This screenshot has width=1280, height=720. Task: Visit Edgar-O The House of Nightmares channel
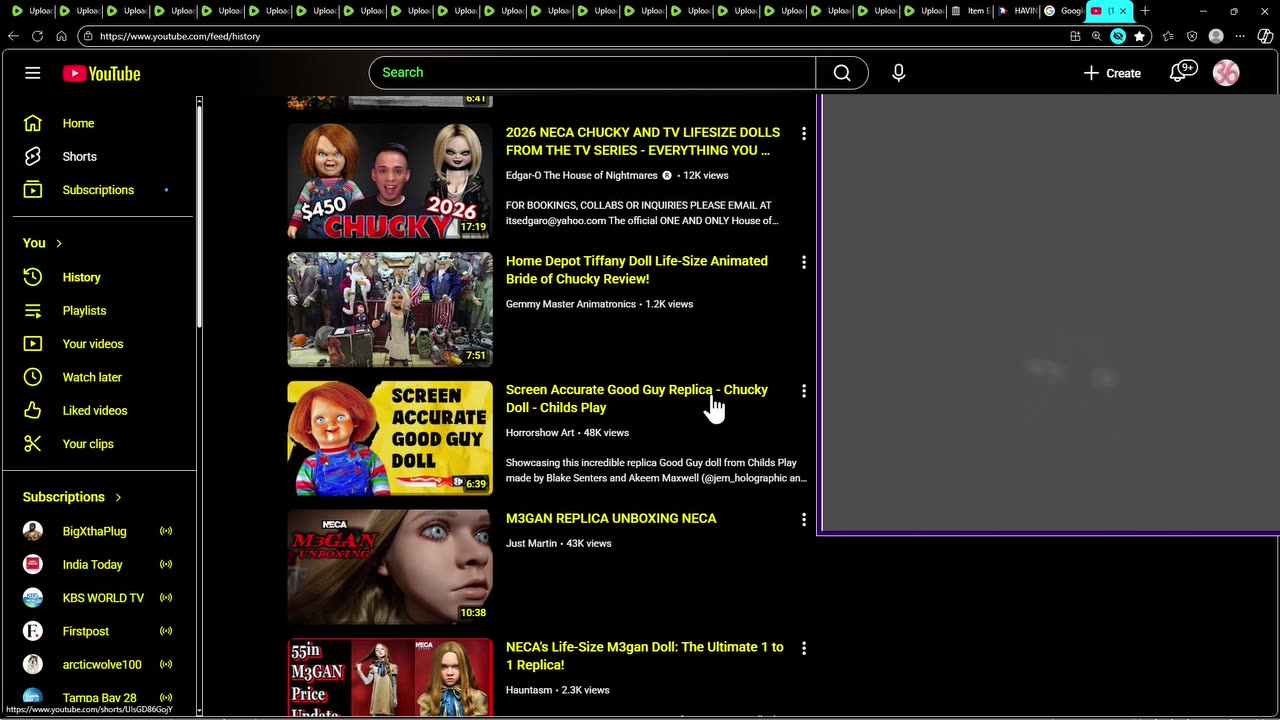tap(582, 175)
